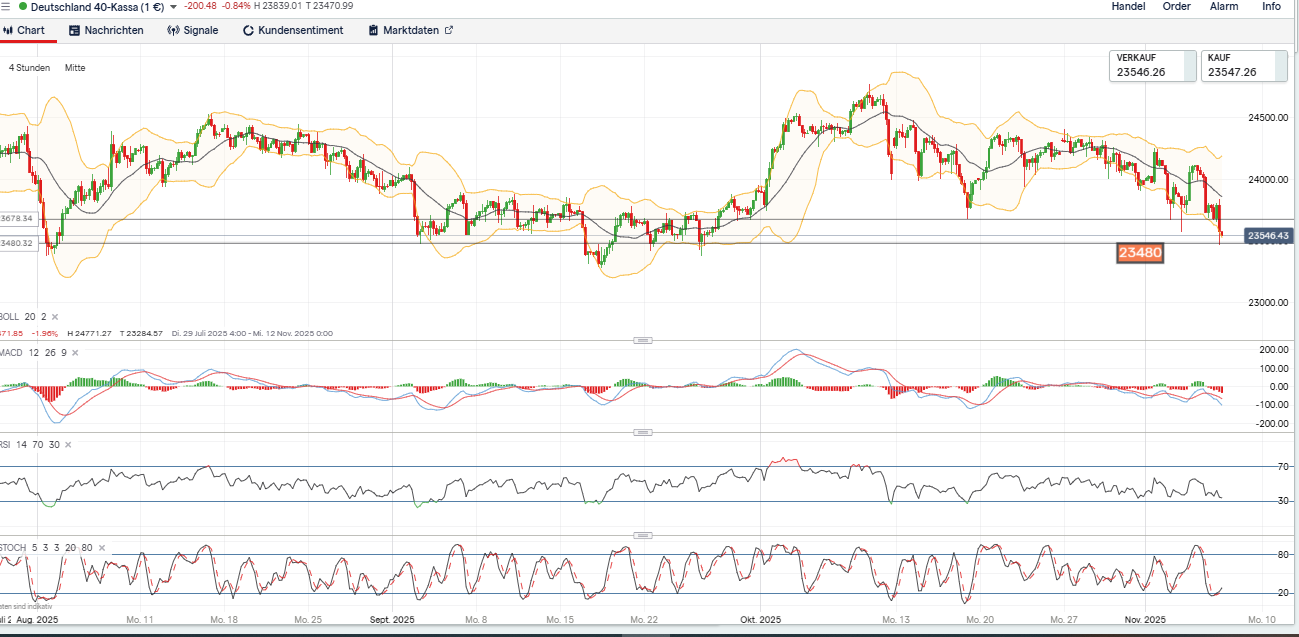Open the Alarm menu

pos(1224,6)
